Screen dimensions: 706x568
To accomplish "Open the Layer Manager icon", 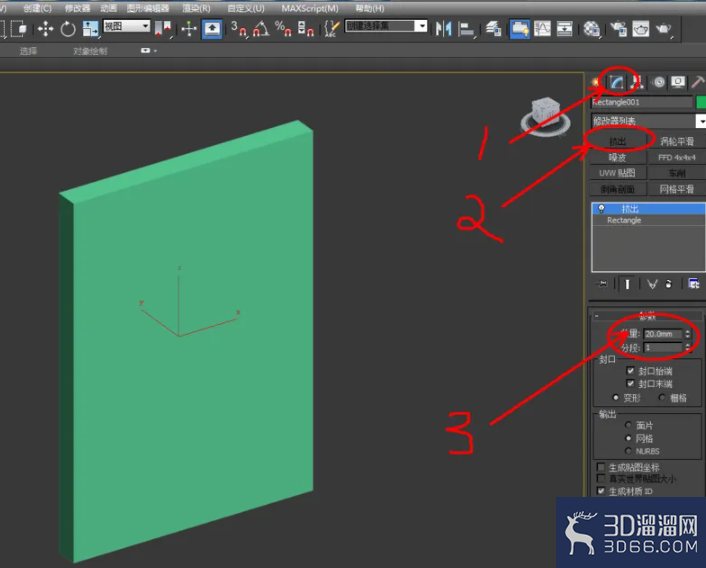I will (x=493, y=29).
